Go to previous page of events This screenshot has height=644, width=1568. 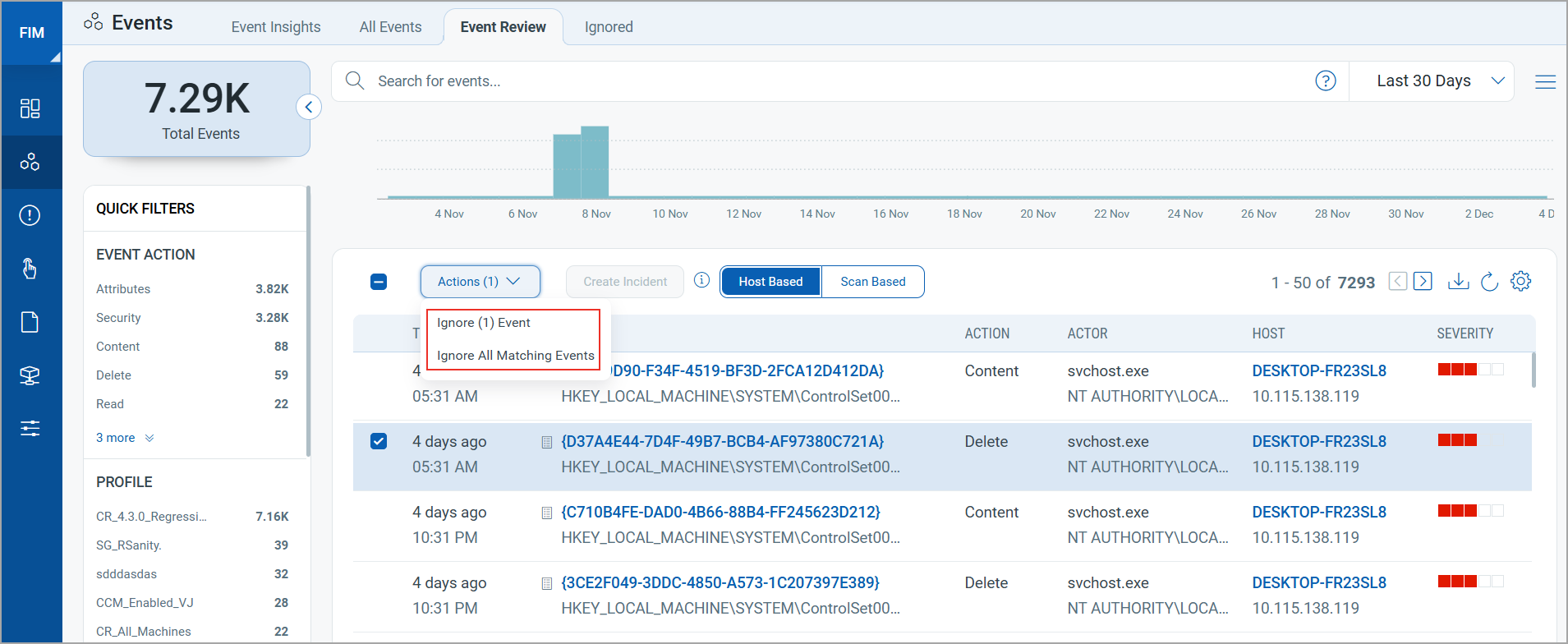pos(1398,281)
